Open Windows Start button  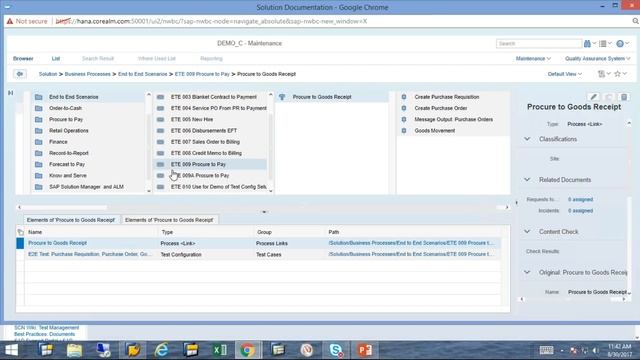click(x=11, y=350)
